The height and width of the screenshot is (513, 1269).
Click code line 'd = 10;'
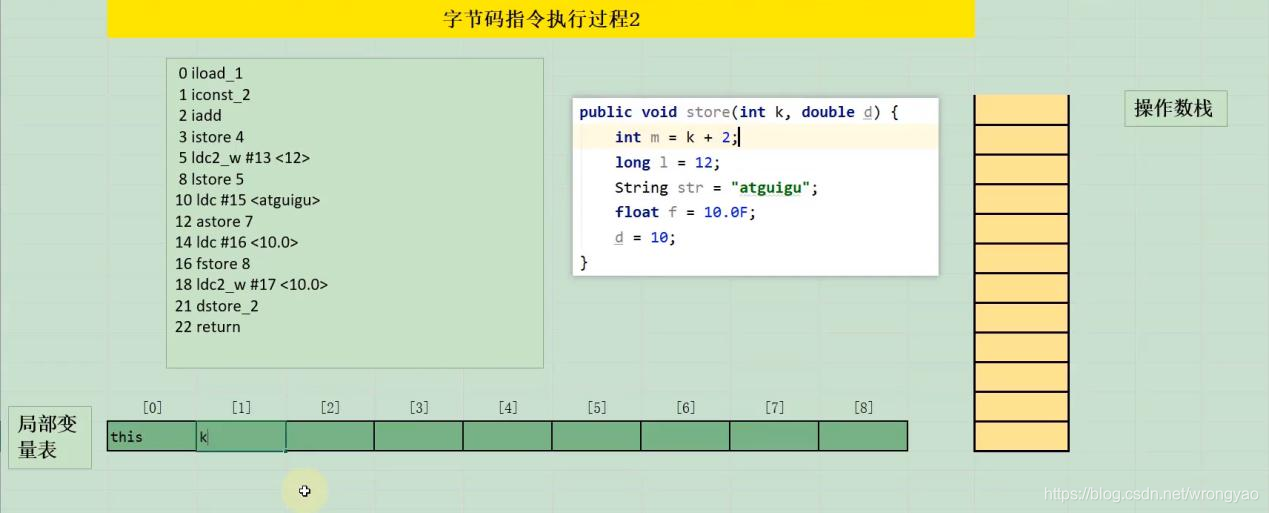(x=645, y=237)
